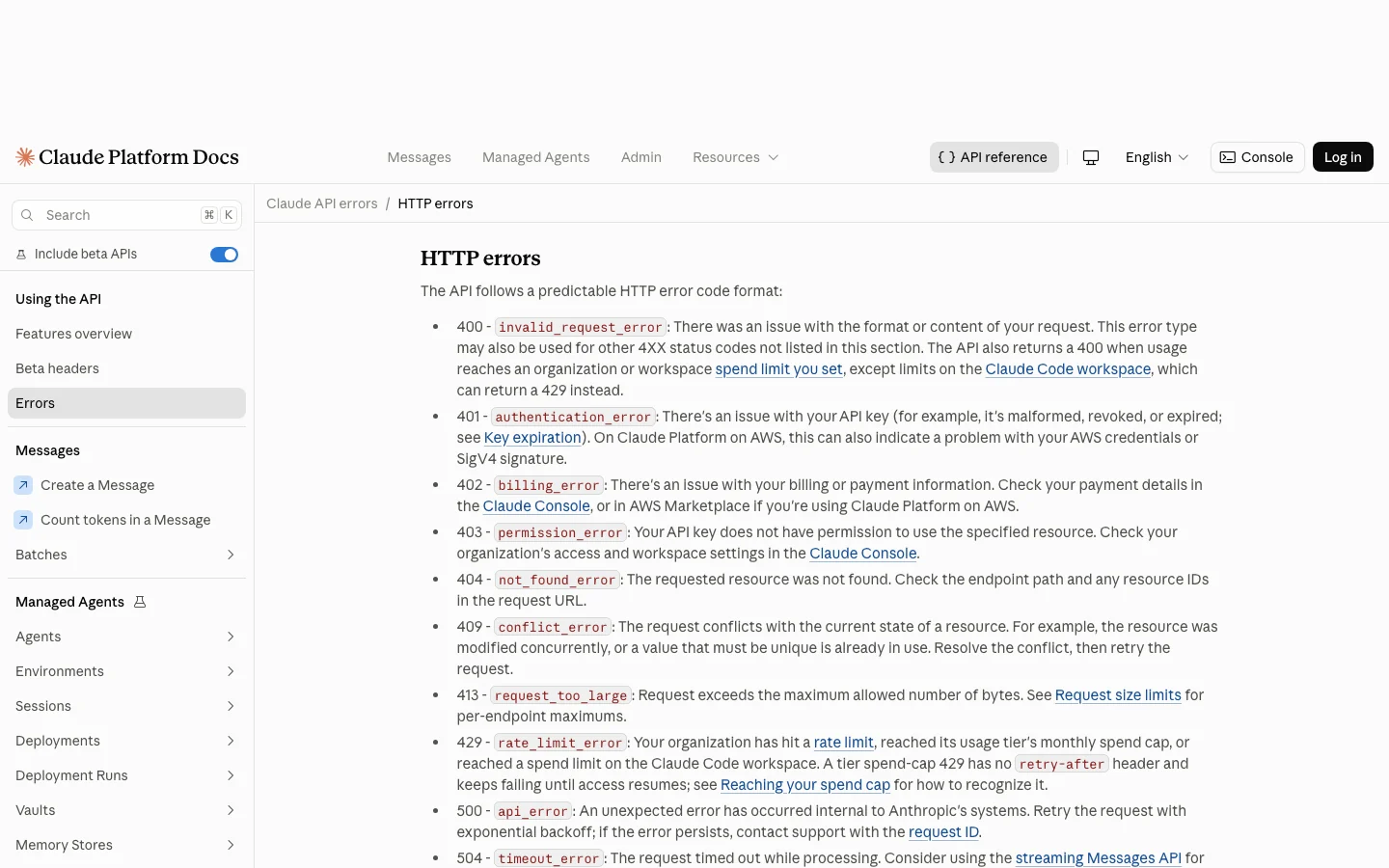The image size is (1389, 868).
Task: Open Create a Message sidebar link
Action: tap(126, 485)
